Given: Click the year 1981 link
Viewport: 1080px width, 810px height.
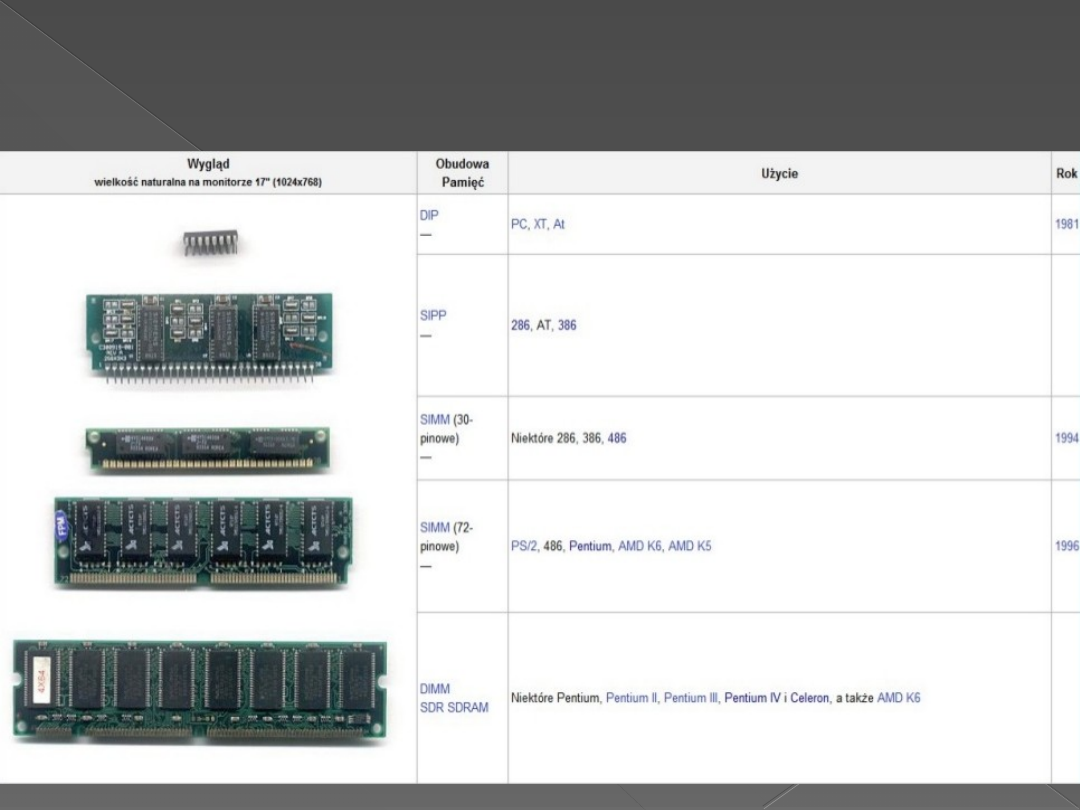Looking at the screenshot, I should 1066,225.
